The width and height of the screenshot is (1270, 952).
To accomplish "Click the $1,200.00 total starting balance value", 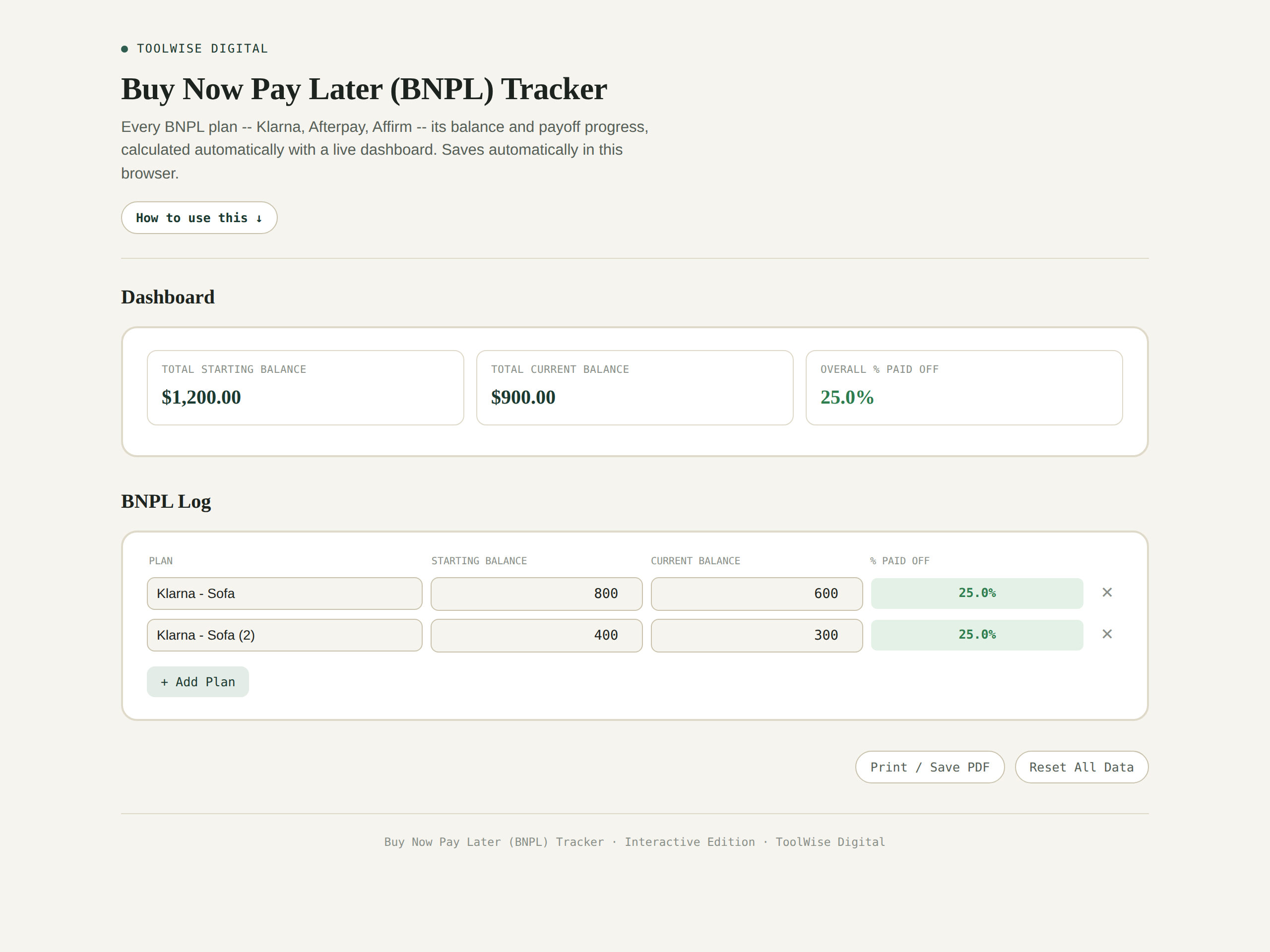I will click(x=201, y=397).
